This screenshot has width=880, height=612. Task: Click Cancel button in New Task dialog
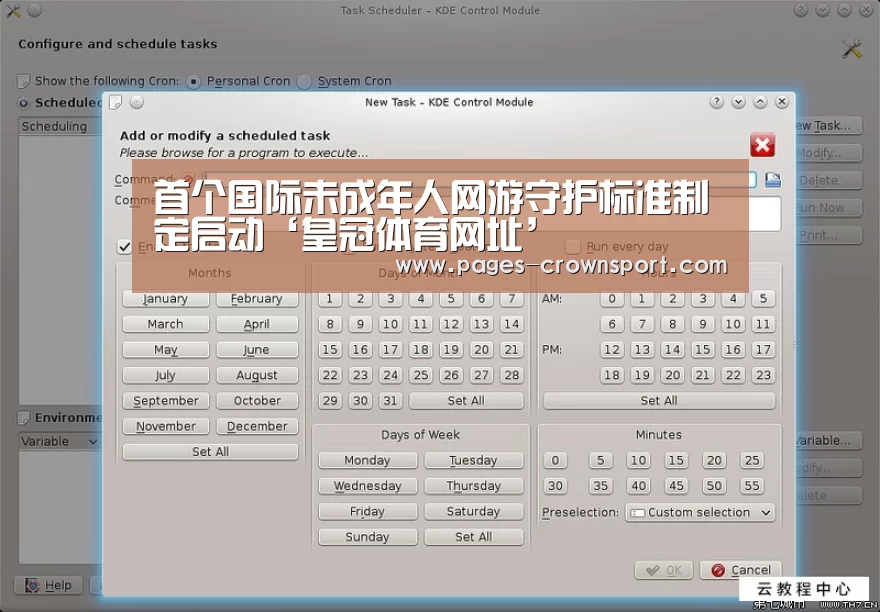point(741,570)
